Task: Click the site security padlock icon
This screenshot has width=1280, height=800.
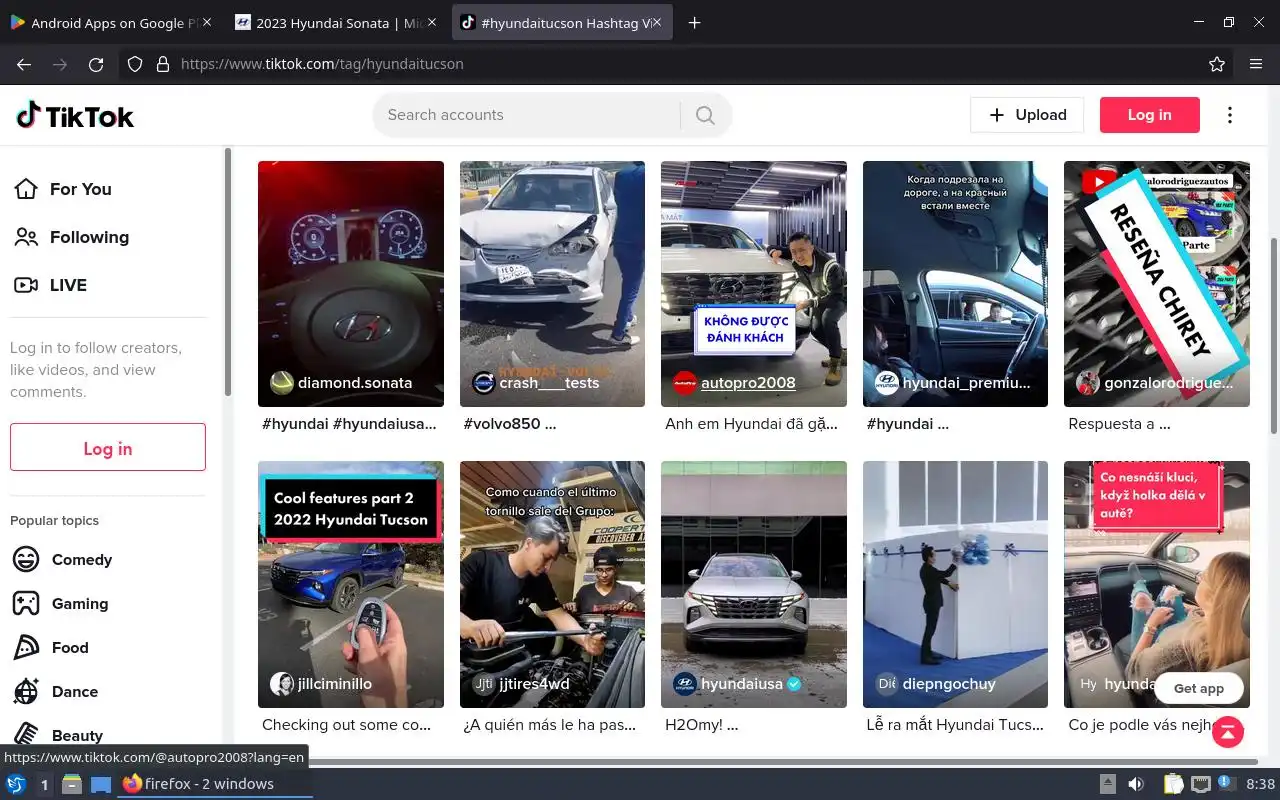Action: click(x=163, y=64)
